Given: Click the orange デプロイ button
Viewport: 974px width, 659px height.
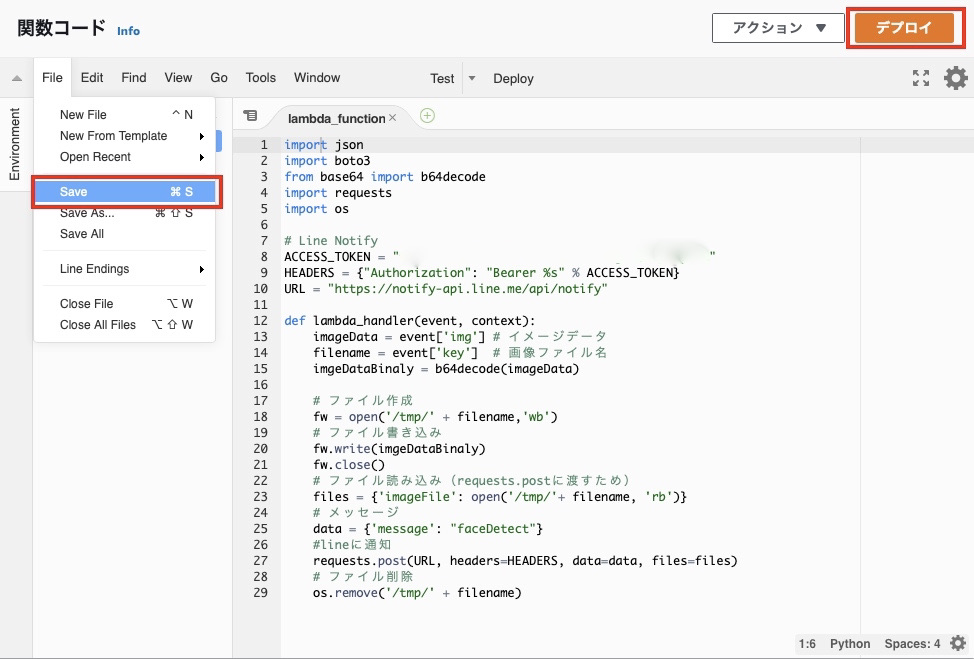Looking at the screenshot, I should pos(904,28).
